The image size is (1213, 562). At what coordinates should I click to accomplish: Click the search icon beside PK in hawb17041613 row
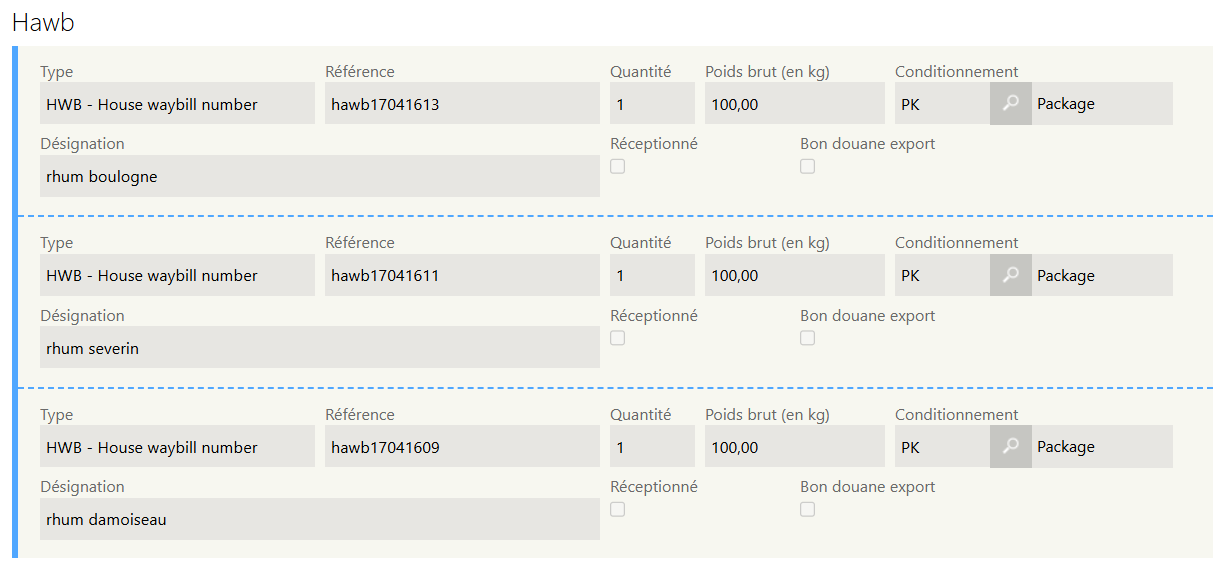pyautogui.click(x=1010, y=104)
